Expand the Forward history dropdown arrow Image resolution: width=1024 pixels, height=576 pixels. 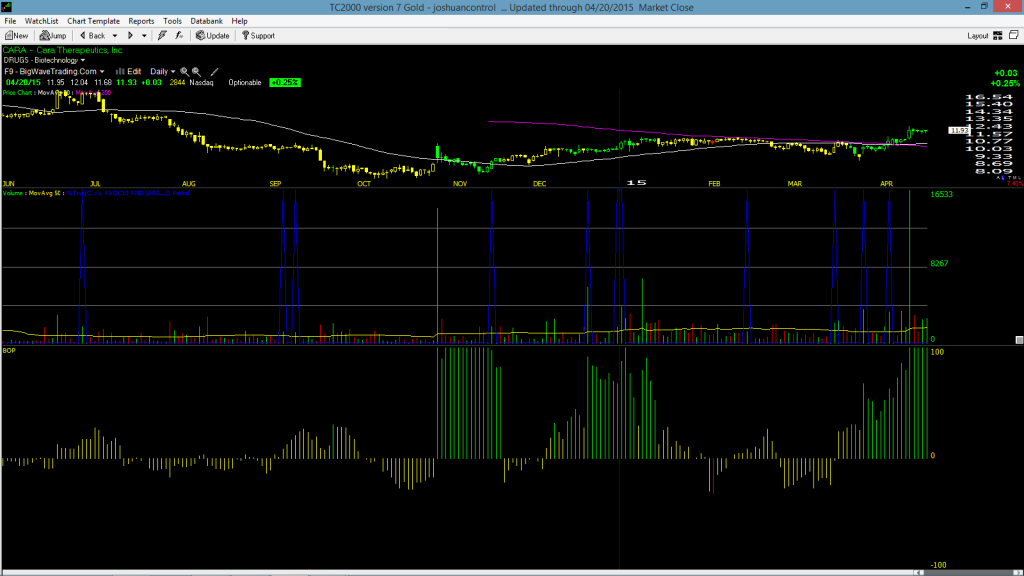pos(144,36)
